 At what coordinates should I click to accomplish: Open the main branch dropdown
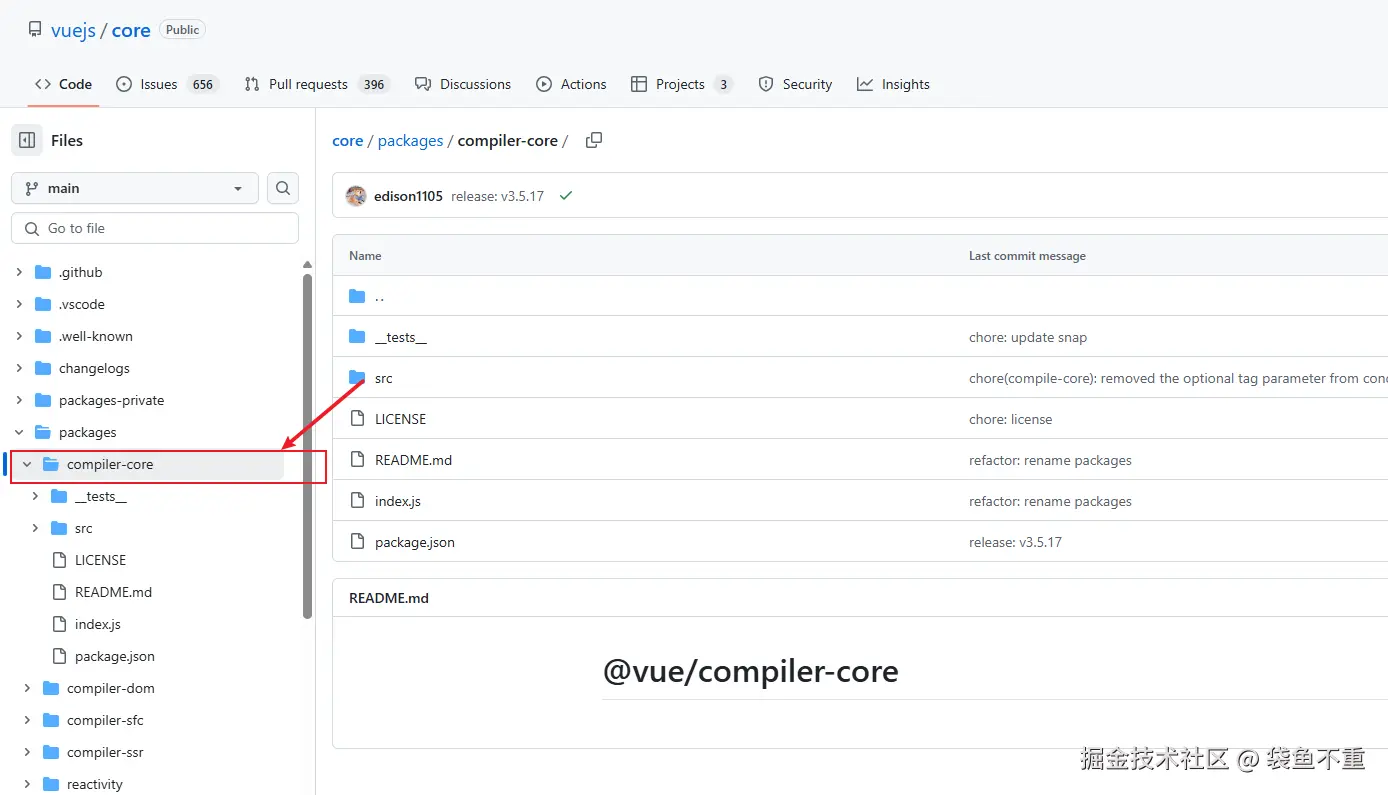click(135, 188)
